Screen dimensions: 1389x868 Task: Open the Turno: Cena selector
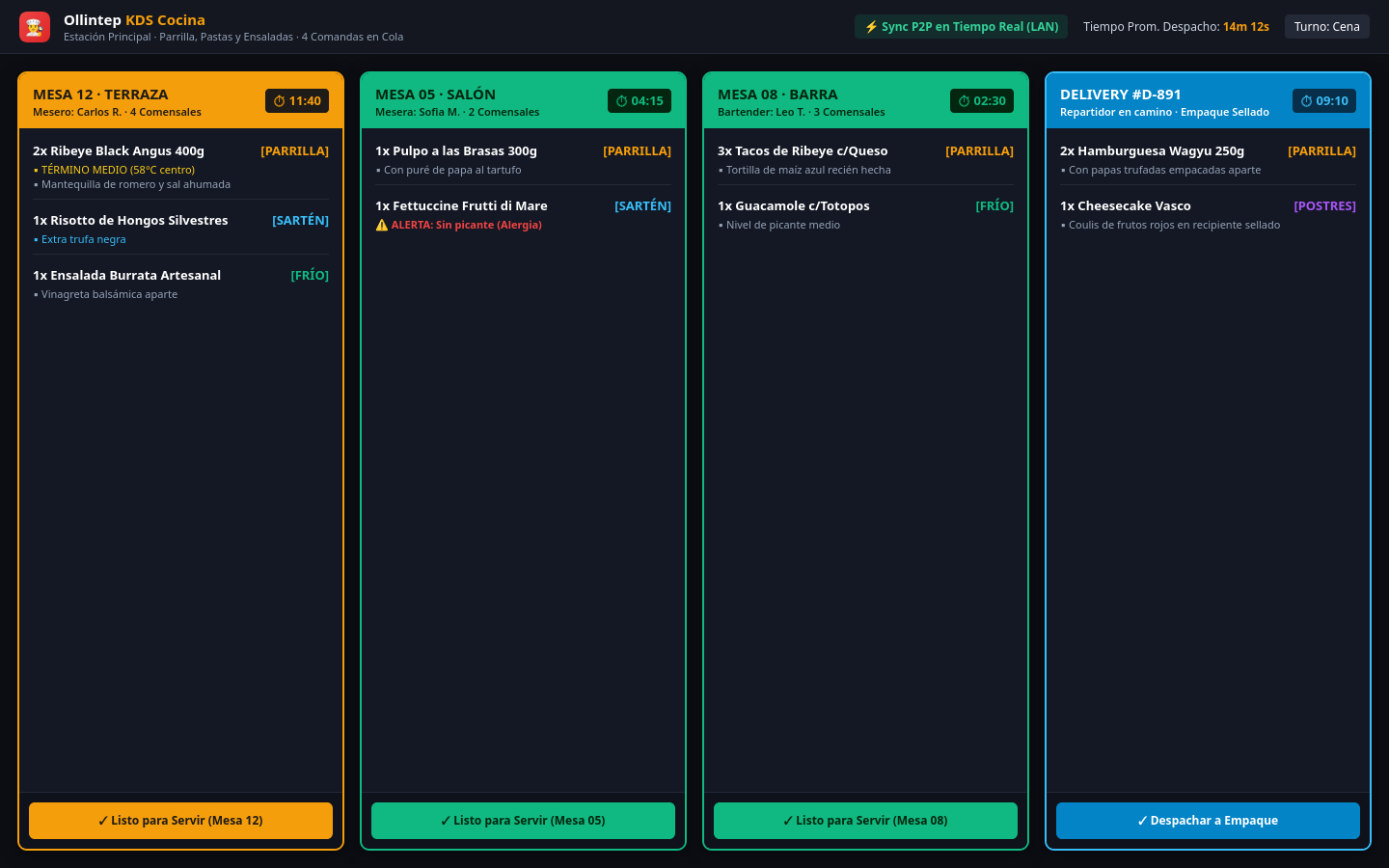click(1326, 27)
